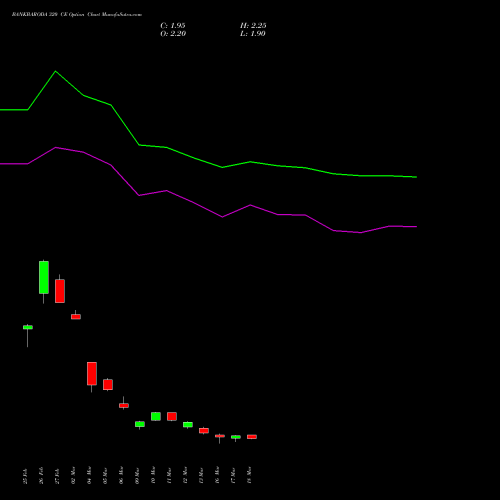Image resolution: width=500 pixels, height=500 pixels.
Task: Click the '12 Mar' date label
Action: (186, 475)
